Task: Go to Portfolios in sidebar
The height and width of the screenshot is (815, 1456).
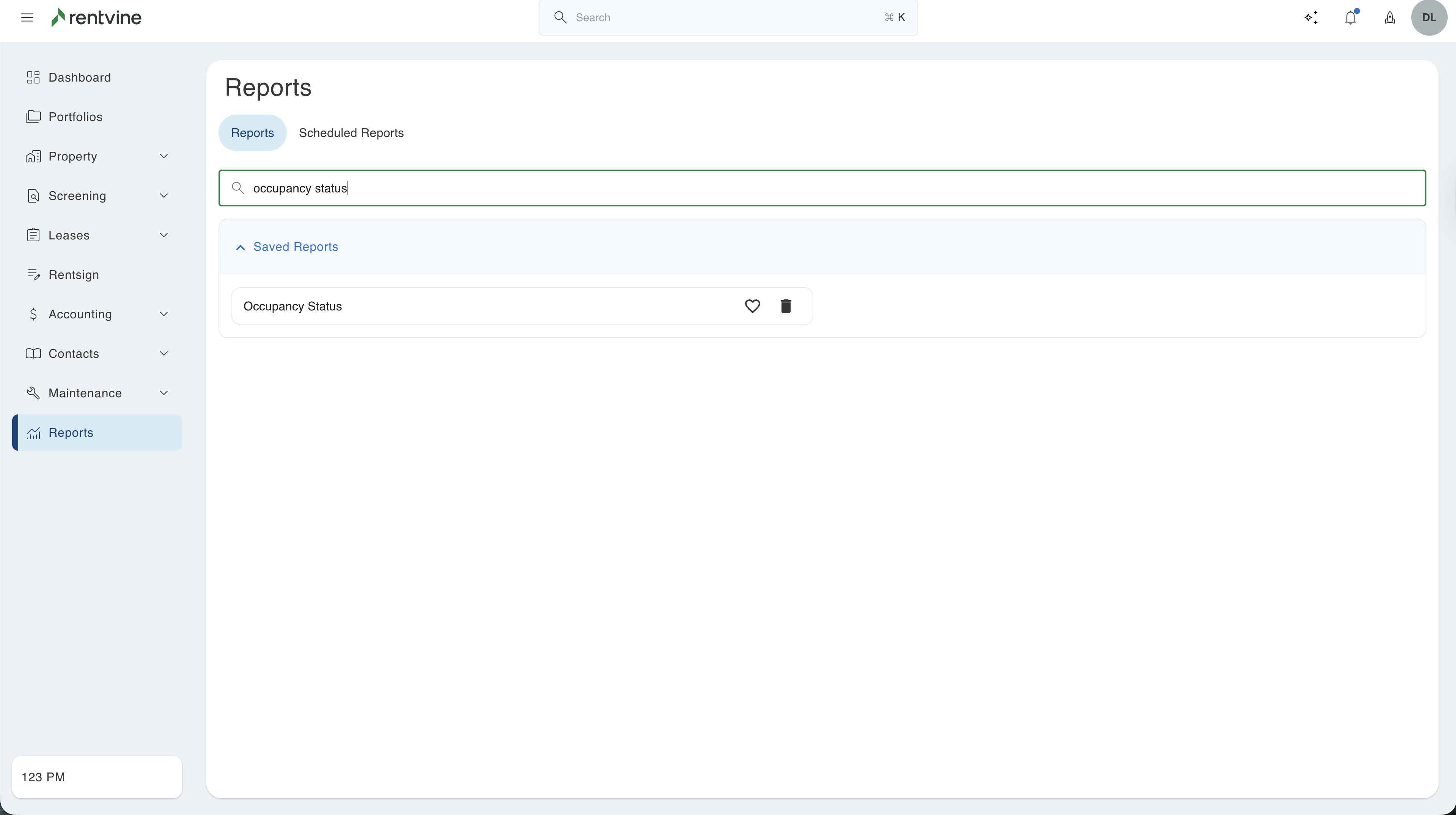Action: click(75, 117)
